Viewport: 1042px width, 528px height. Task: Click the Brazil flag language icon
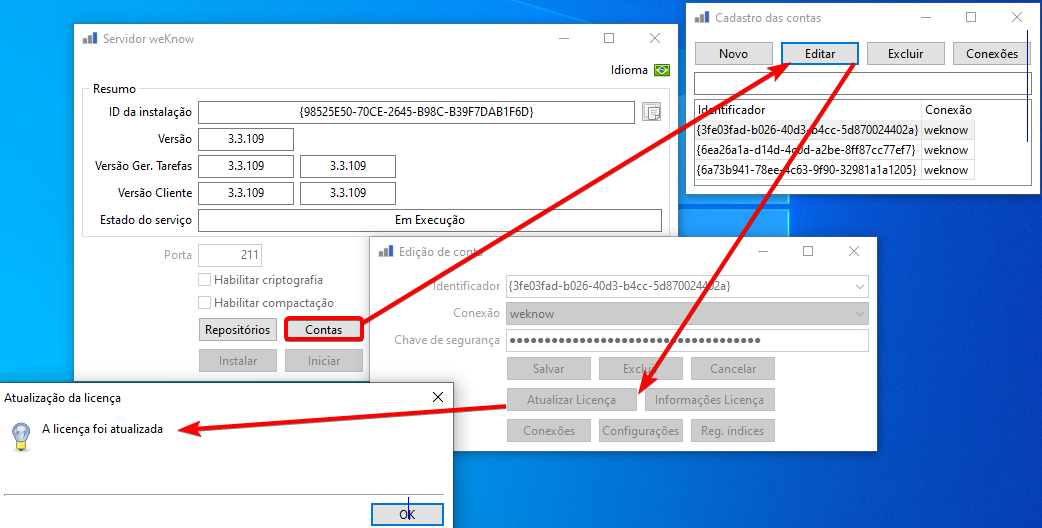pos(662,70)
